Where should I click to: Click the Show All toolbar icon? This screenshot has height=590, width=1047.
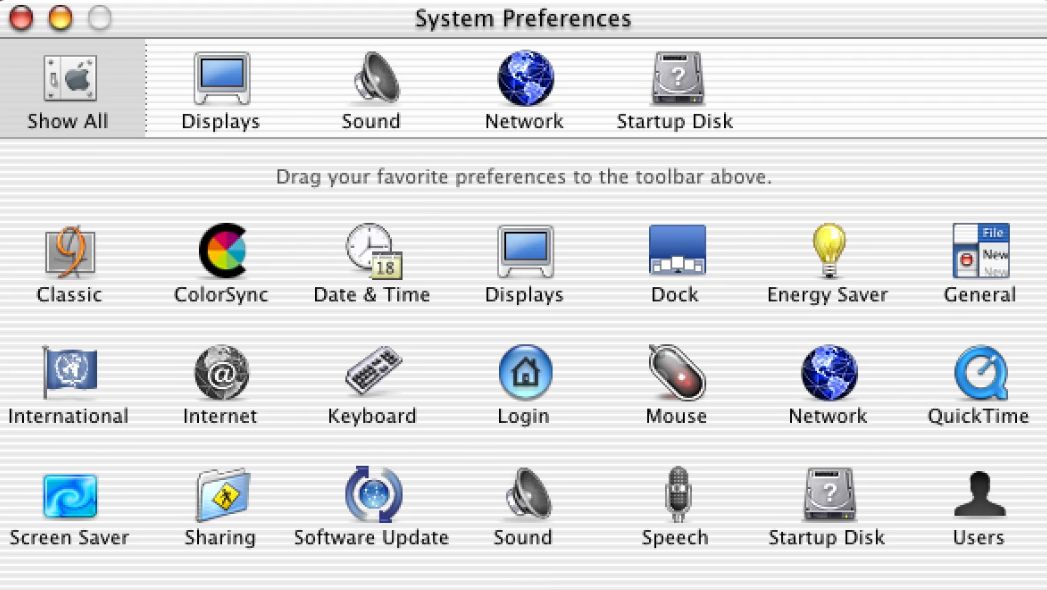tap(70, 79)
